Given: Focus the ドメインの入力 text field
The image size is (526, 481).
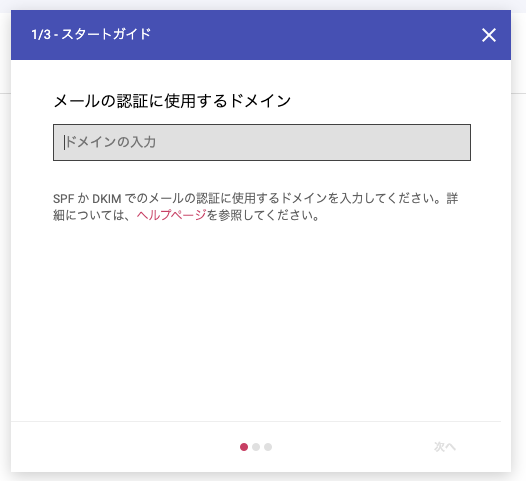Looking at the screenshot, I should tap(262, 143).
